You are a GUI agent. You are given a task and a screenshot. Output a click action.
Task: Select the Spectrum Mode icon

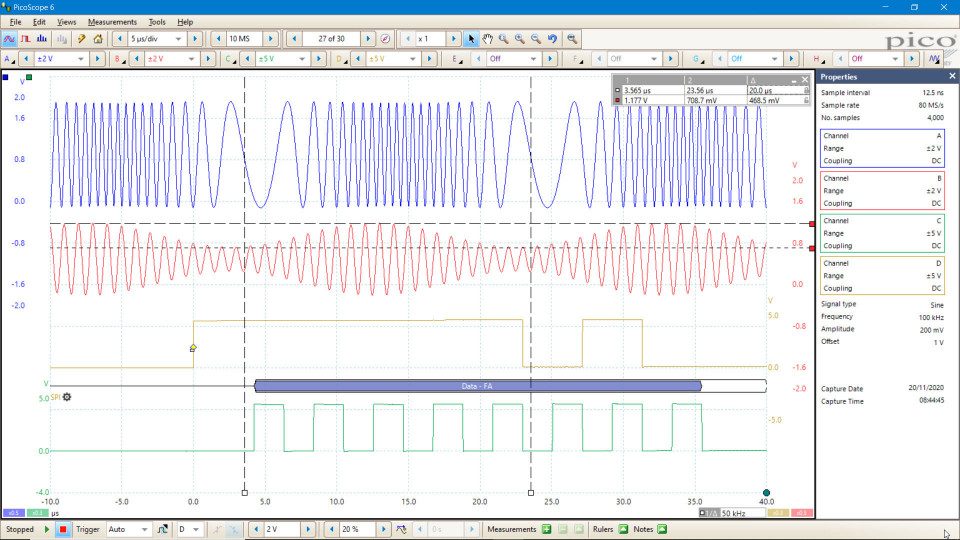tap(41, 39)
